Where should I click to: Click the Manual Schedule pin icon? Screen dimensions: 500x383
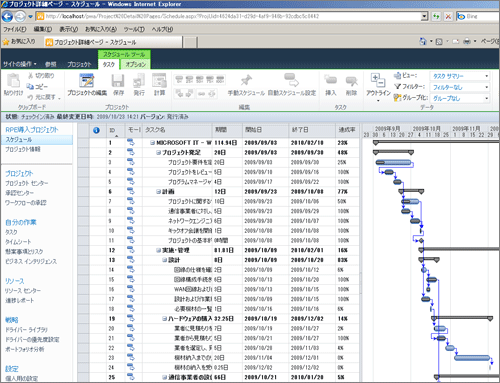[246, 80]
